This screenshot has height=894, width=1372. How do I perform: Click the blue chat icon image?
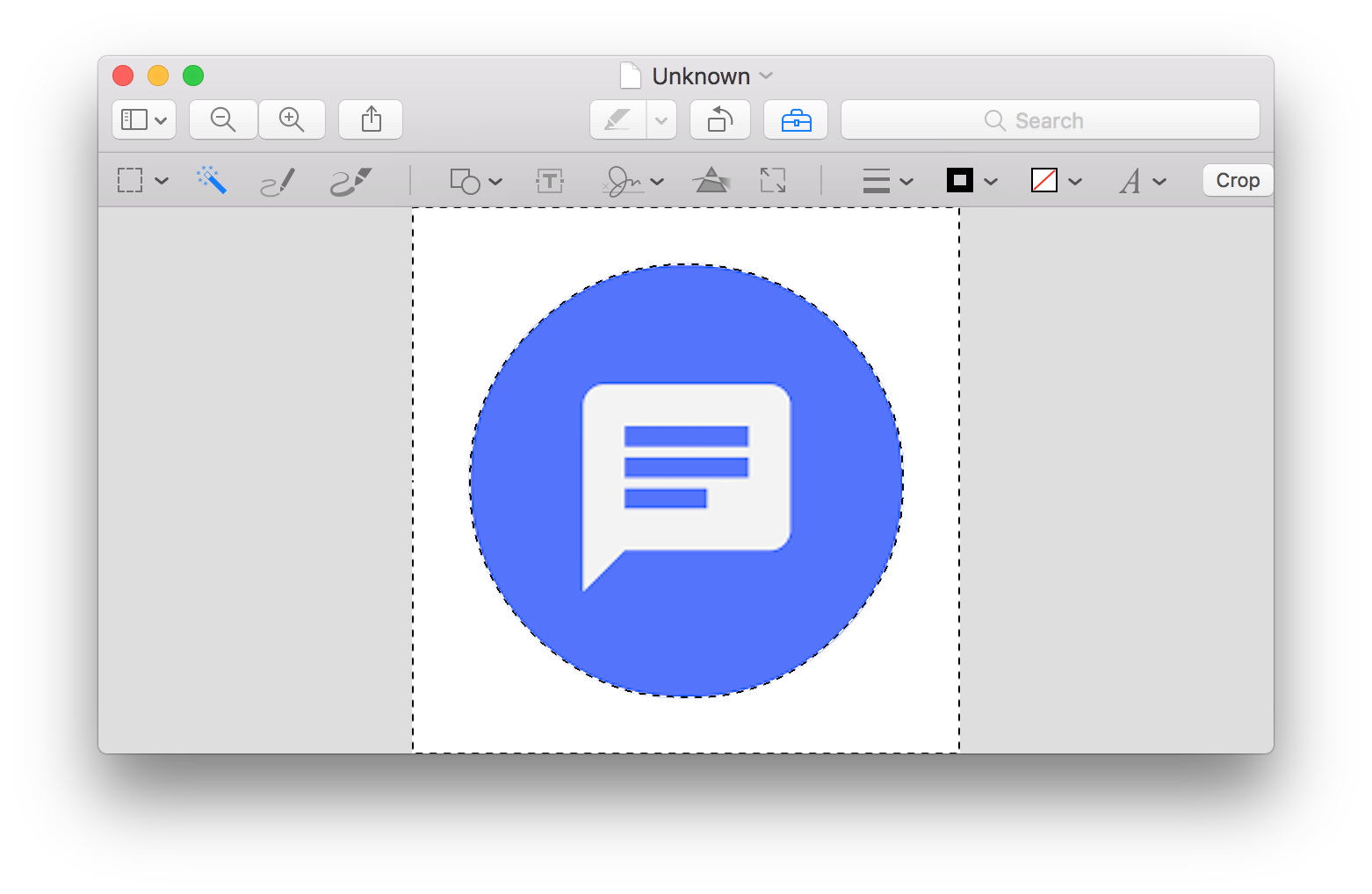[x=686, y=480]
